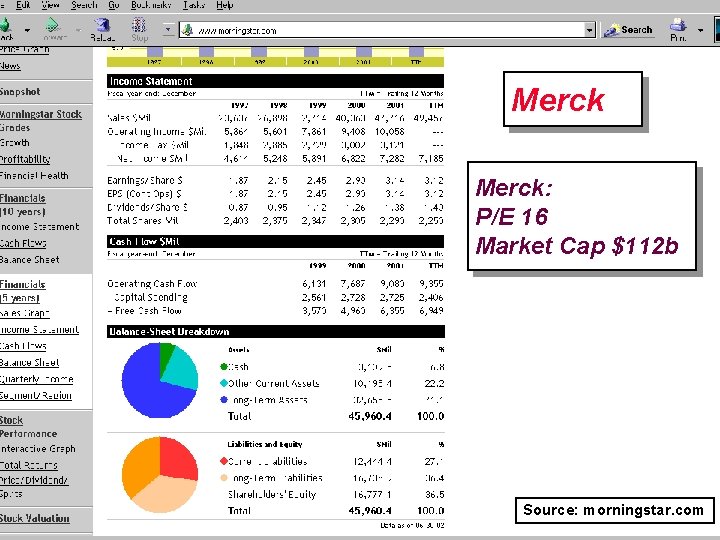Open the Growth sidebar item

point(15,143)
